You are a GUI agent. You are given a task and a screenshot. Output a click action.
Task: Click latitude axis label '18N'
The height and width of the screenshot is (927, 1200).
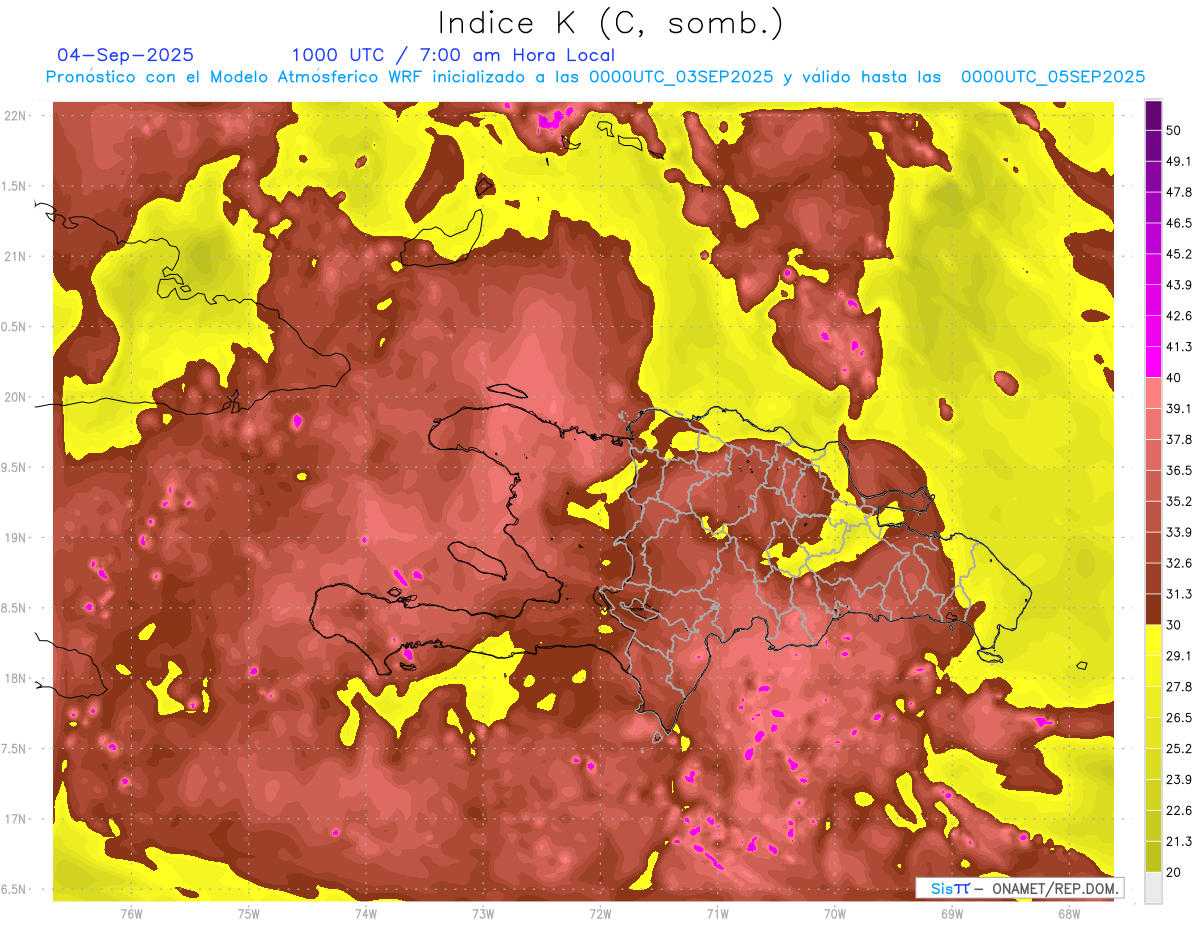[x=15, y=678]
